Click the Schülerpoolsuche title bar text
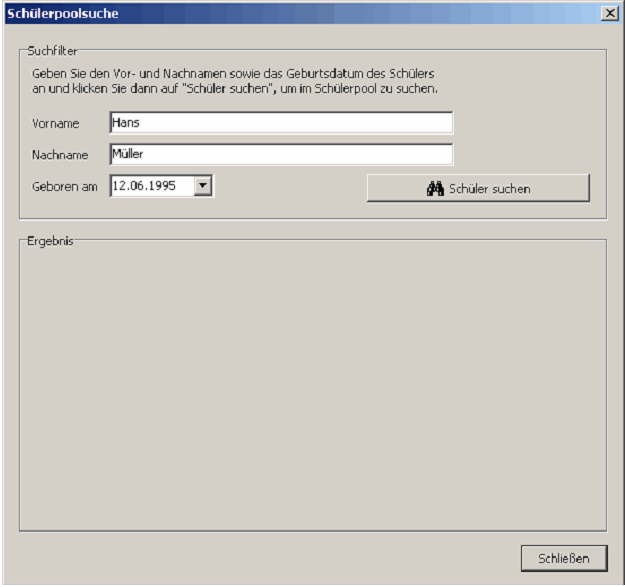 tap(63, 14)
